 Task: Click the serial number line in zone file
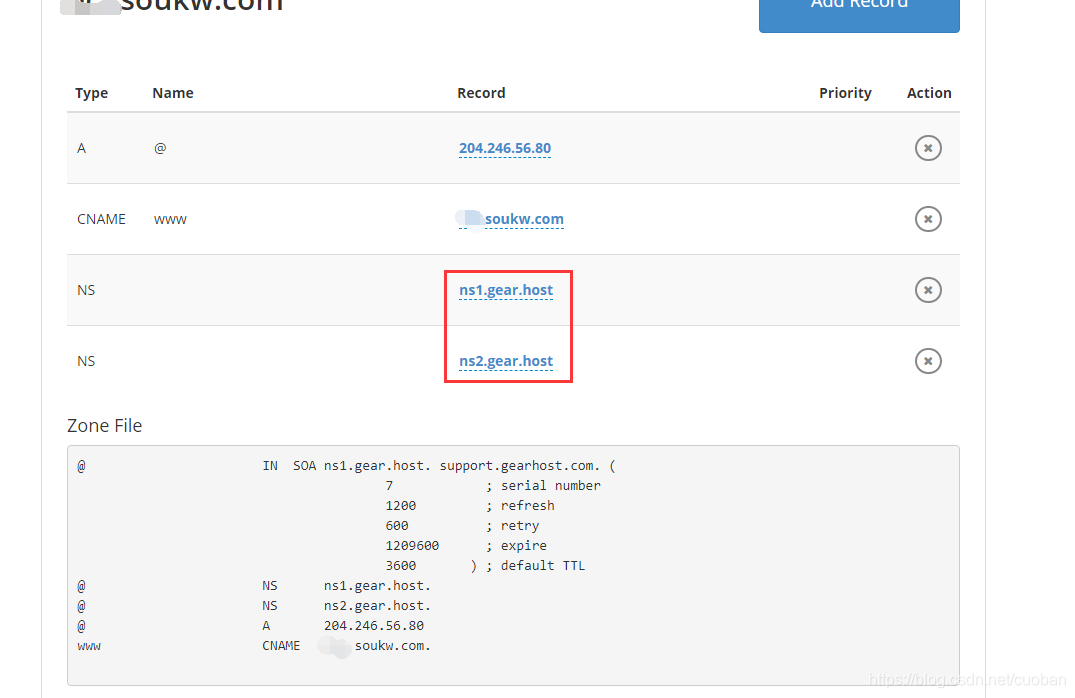pyautogui.click(x=493, y=485)
